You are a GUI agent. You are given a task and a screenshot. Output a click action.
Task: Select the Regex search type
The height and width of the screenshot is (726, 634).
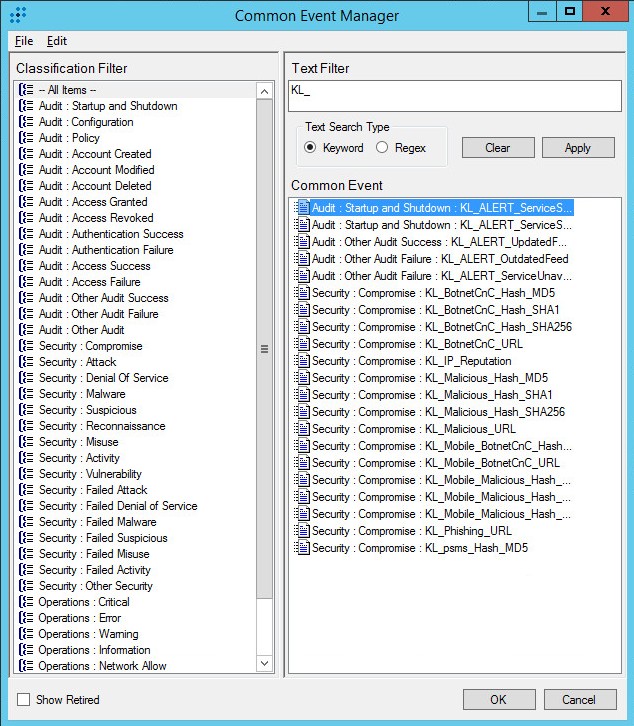click(382, 148)
